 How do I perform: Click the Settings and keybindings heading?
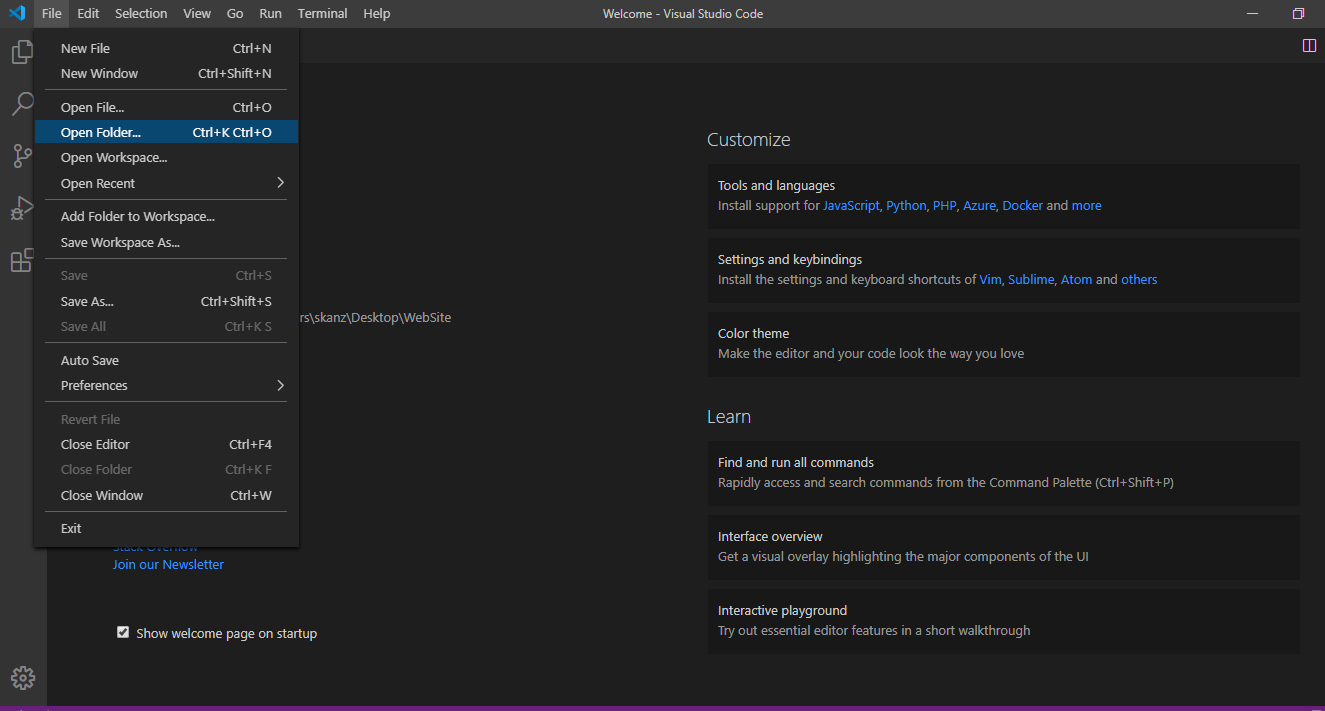(x=790, y=259)
